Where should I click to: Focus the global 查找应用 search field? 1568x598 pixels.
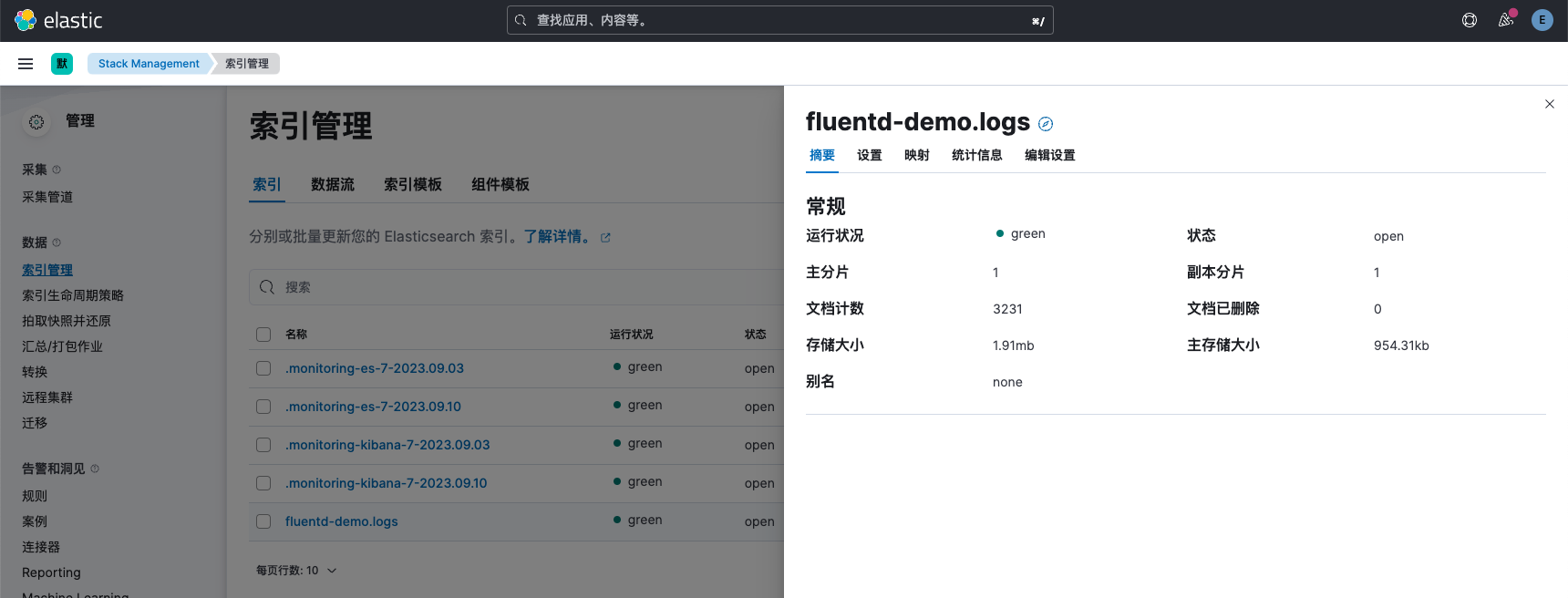(x=780, y=20)
